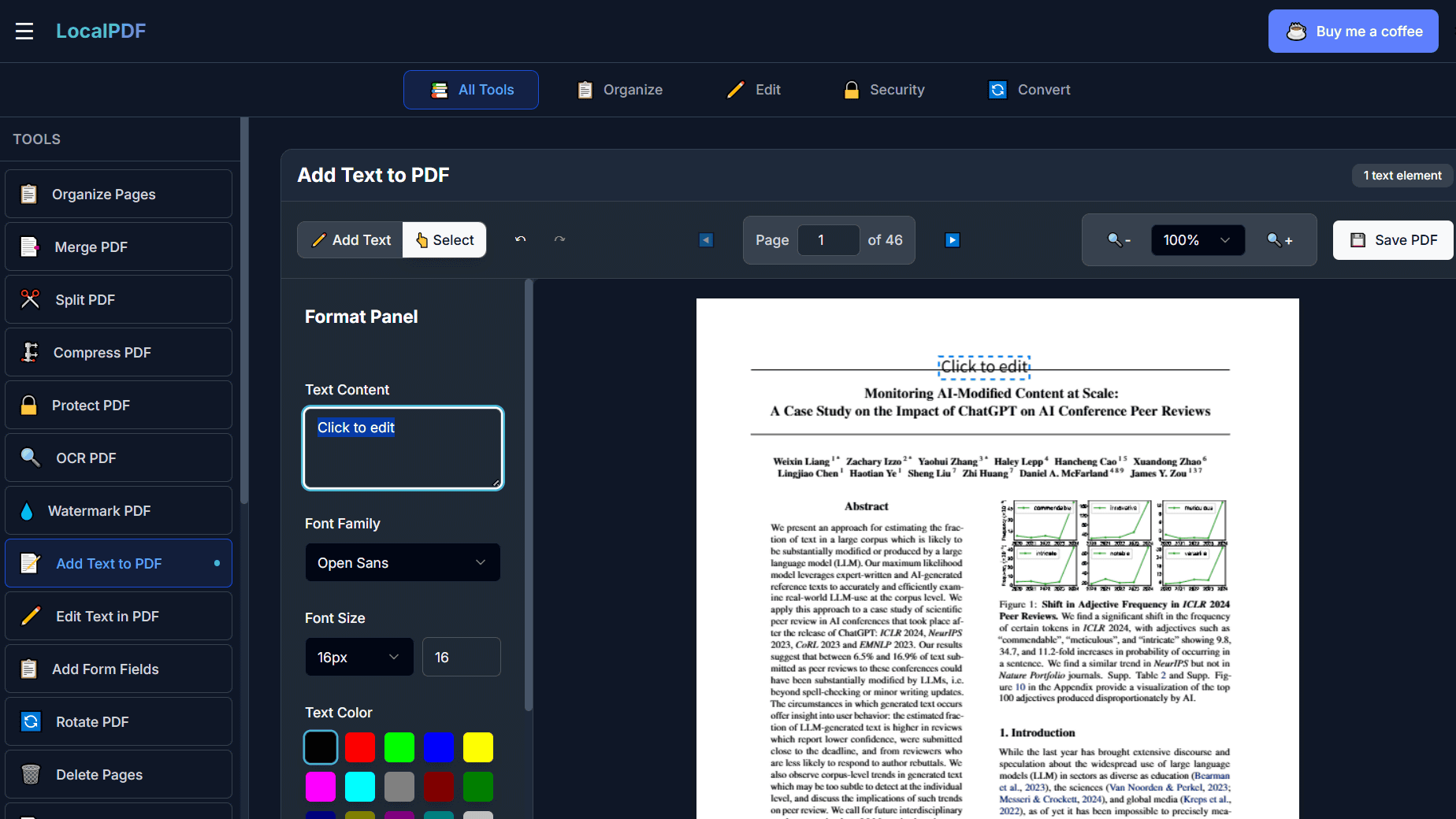The width and height of the screenshot is (1456, 819).
Task: Zoom in with magnifier plus
Action: pos(1279,240)
